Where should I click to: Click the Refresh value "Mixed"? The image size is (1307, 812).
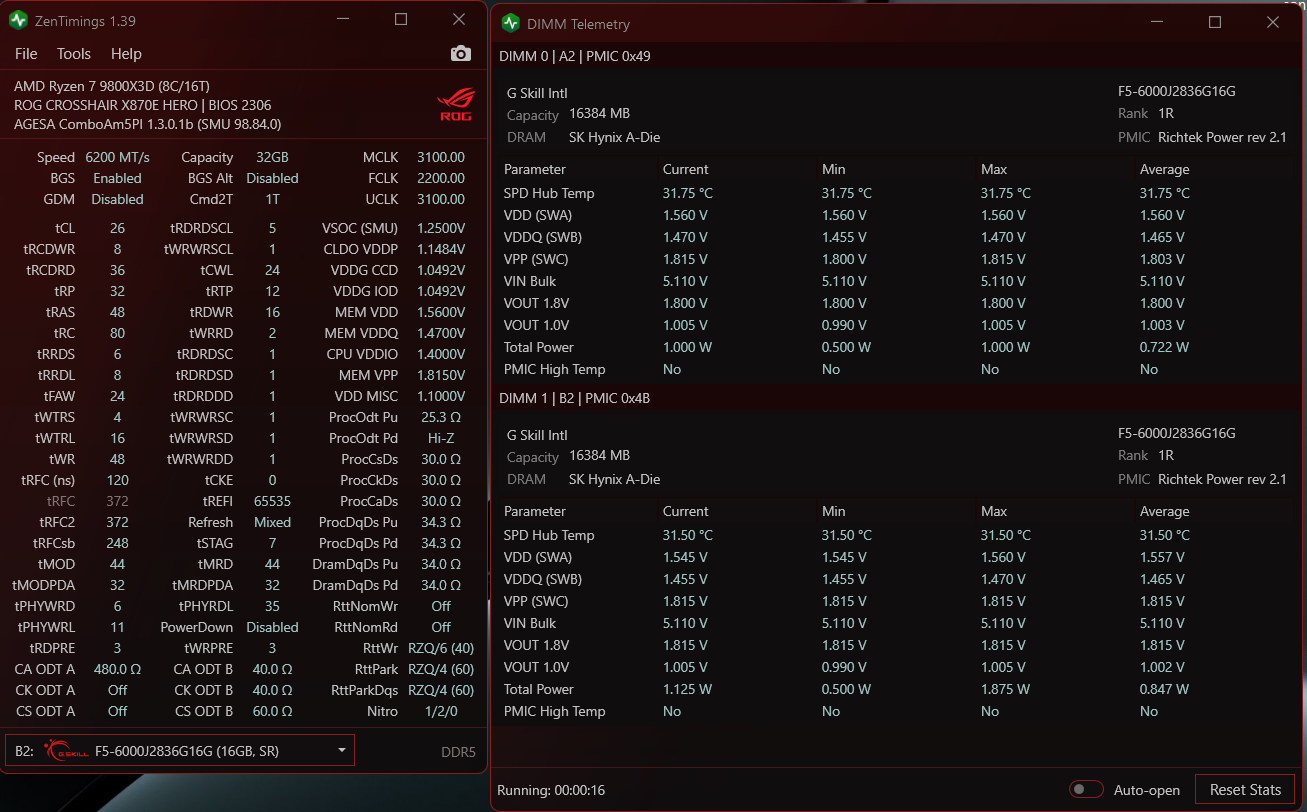tap(272, 522)
